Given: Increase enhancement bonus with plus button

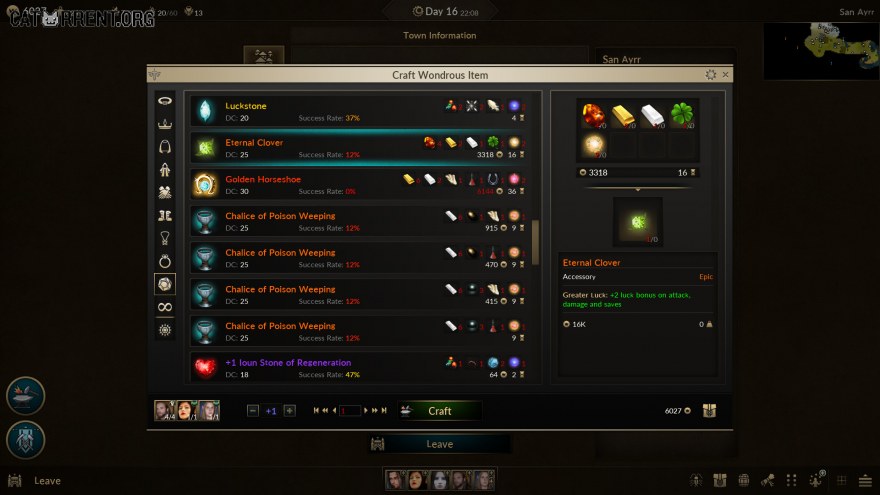Looking at the screenshot, I should [x=290, y=411].
